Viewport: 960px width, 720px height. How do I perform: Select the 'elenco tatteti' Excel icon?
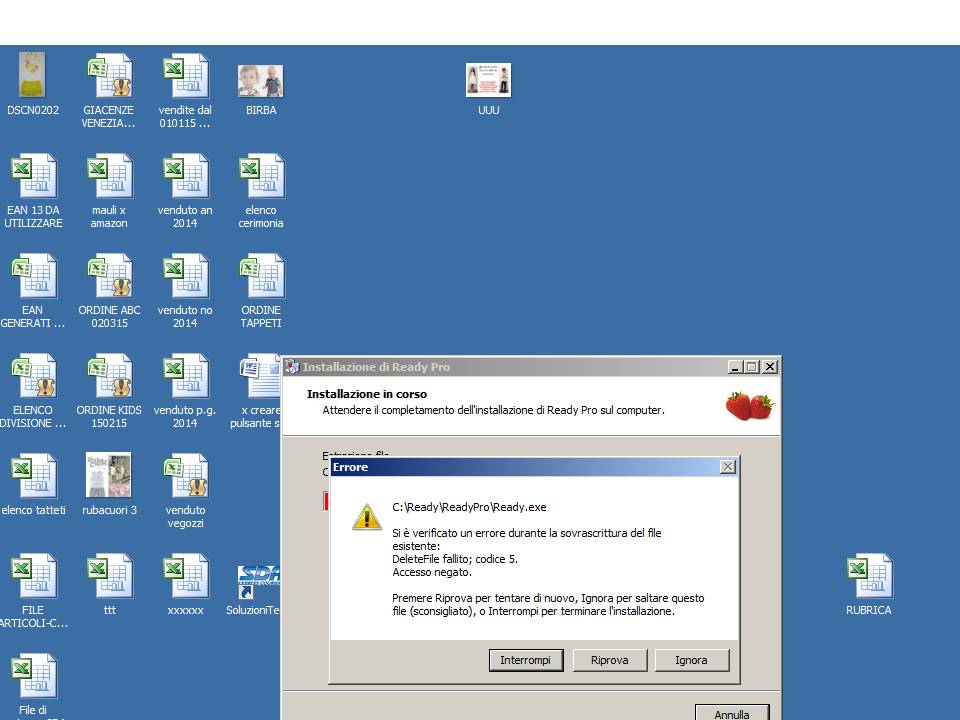34,476
